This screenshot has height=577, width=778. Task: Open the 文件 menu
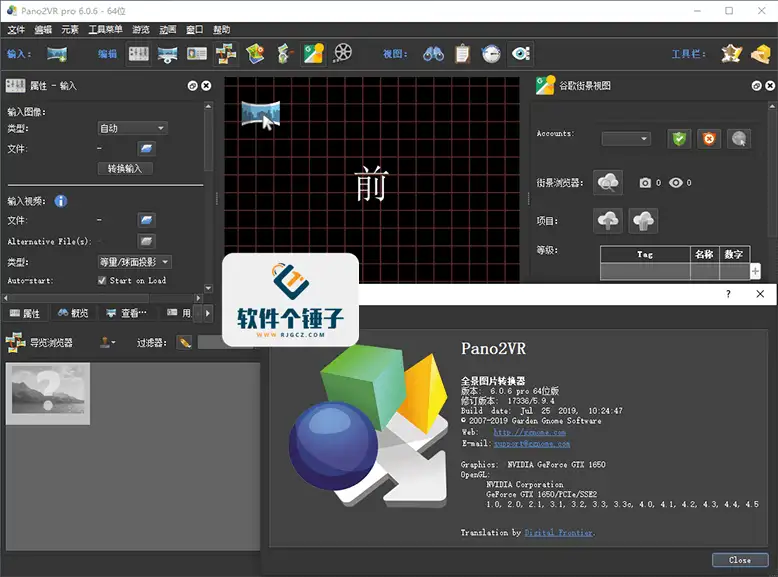(16, 30)
